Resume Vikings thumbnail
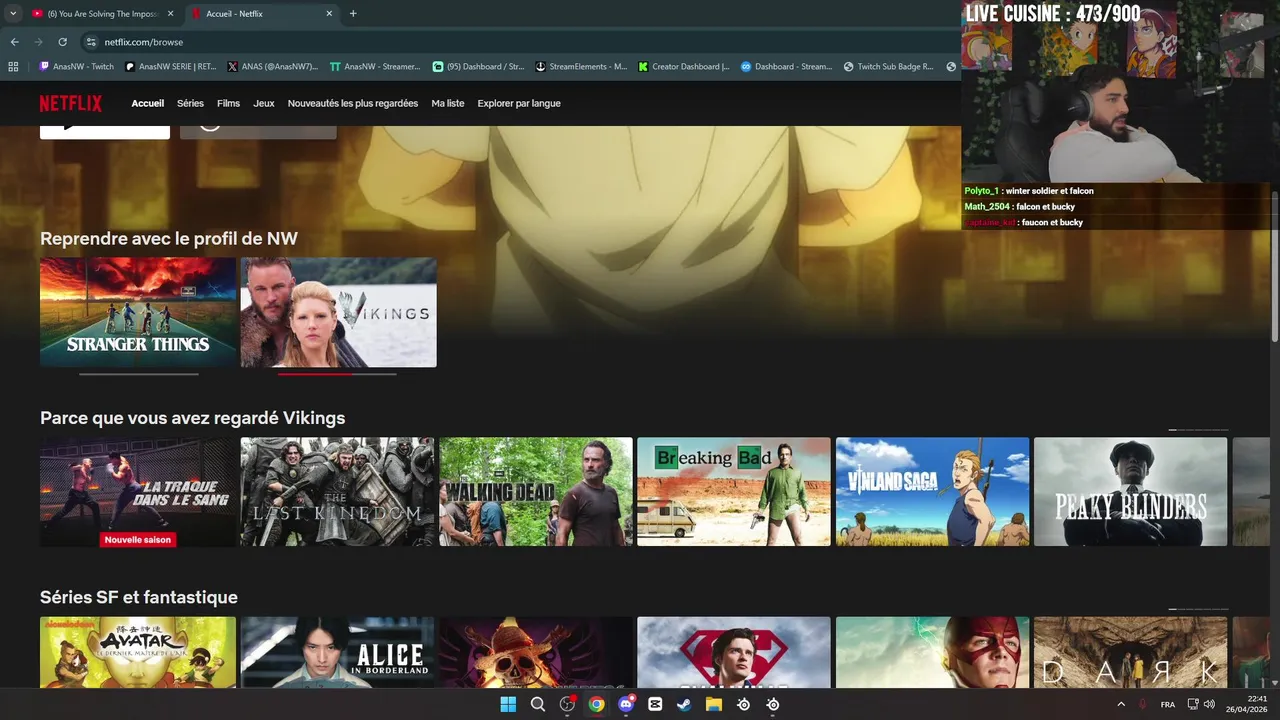Viewport: 1280px width, 720px height. pyautogui.click(x=338, y=312)
